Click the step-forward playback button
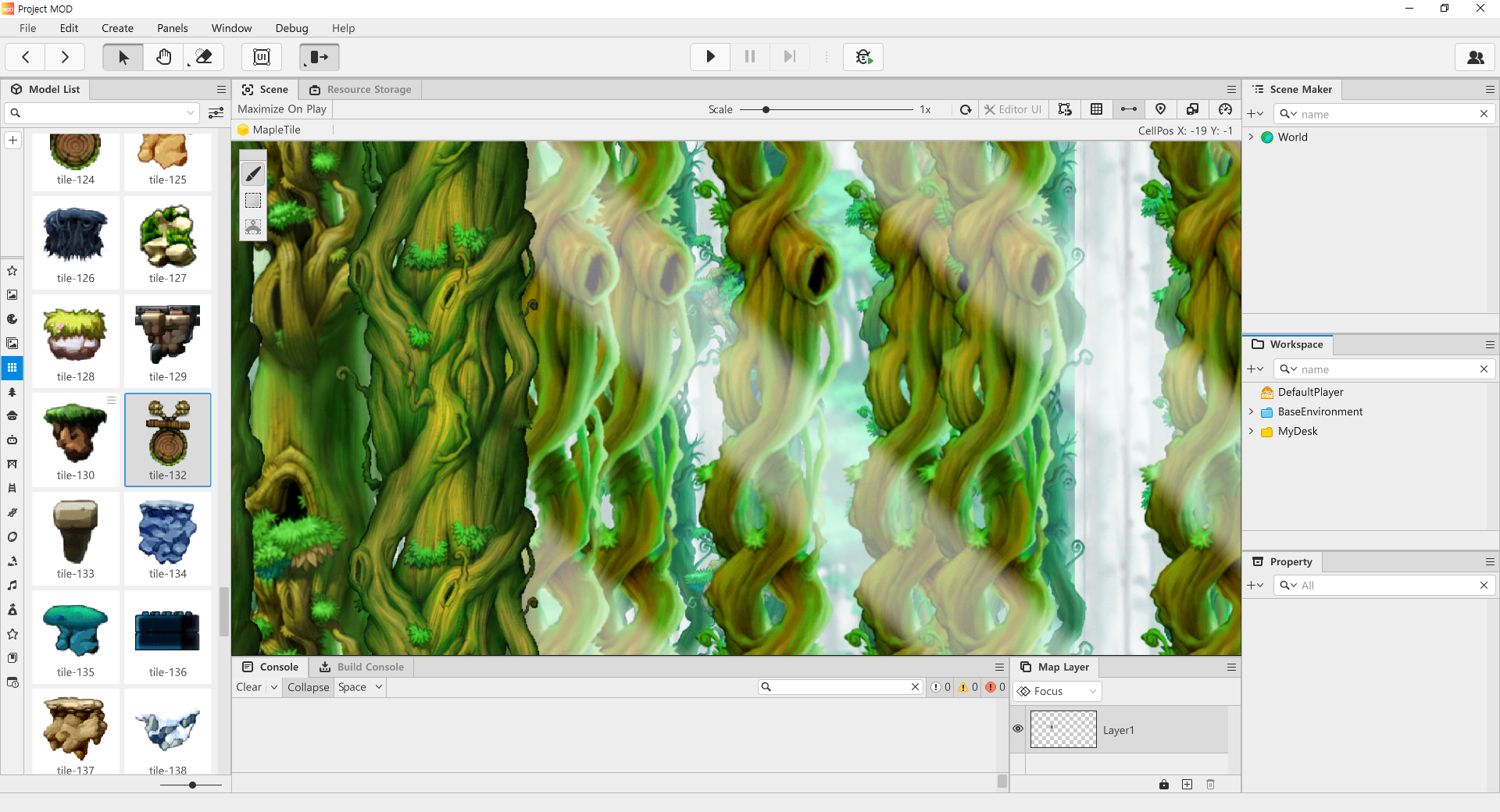1500x812 pixels. 790,57
